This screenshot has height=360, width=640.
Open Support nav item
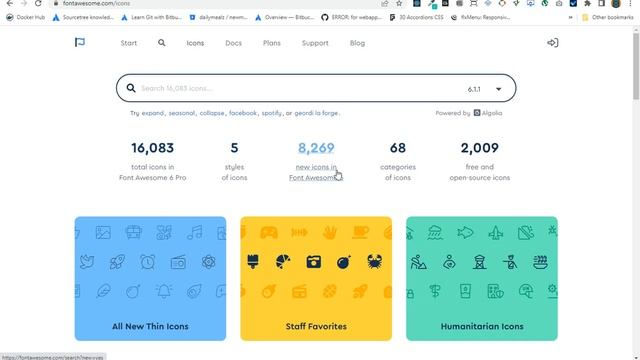(315, 43)
